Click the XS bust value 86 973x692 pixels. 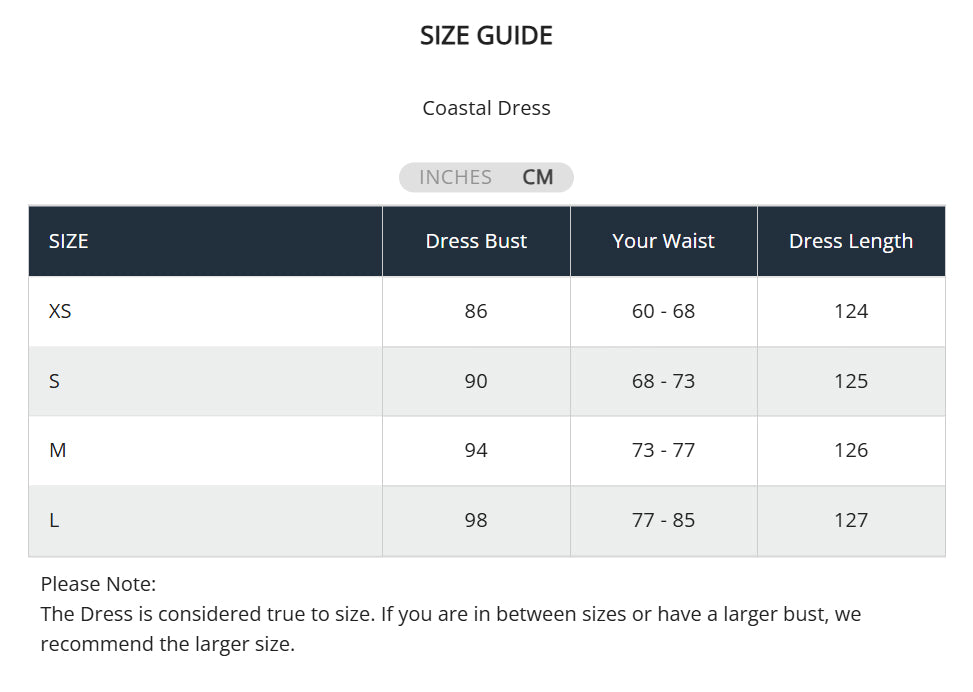[476, 311]
